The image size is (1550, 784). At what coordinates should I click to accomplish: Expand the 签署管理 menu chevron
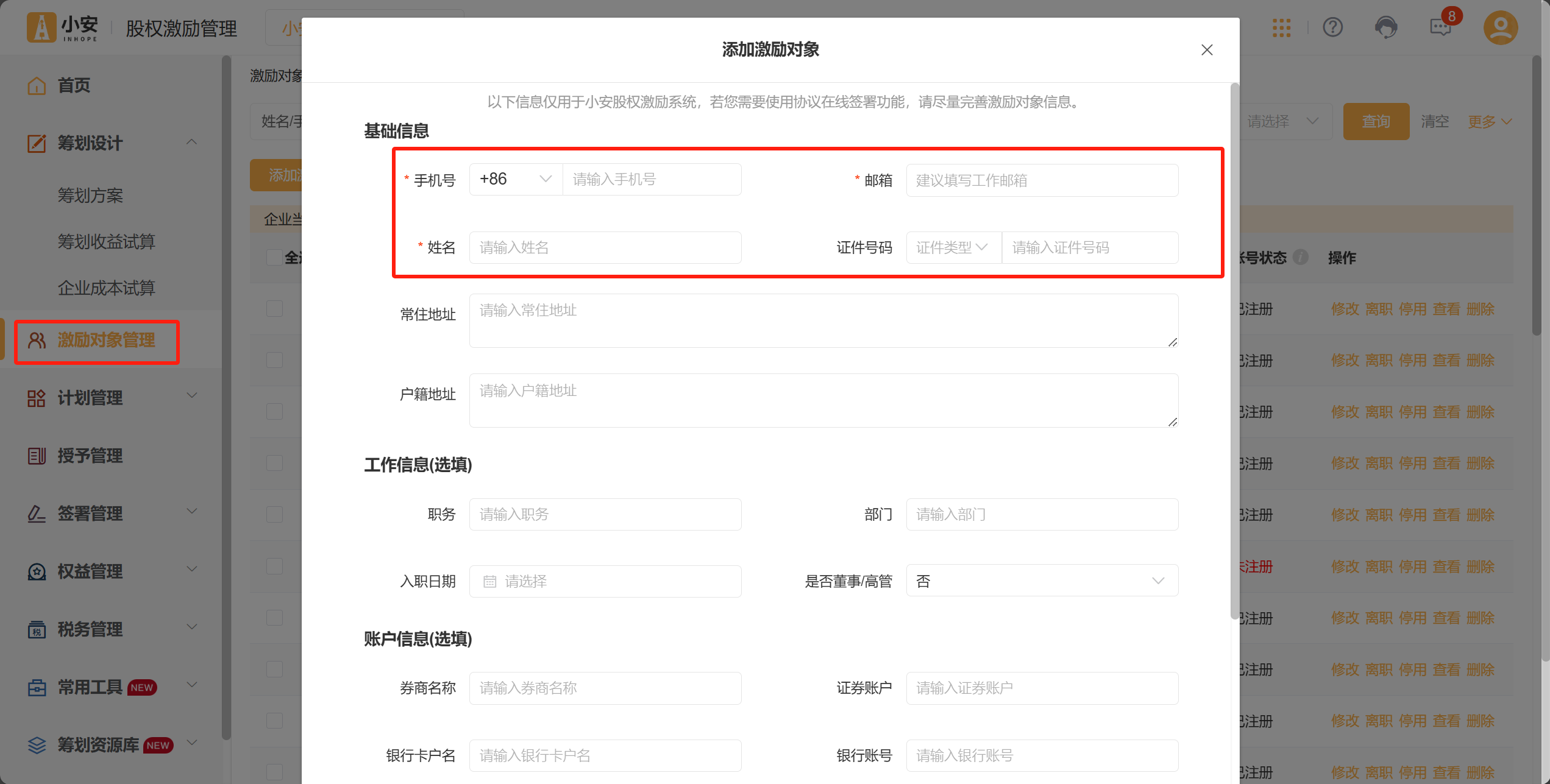(192, 512)
